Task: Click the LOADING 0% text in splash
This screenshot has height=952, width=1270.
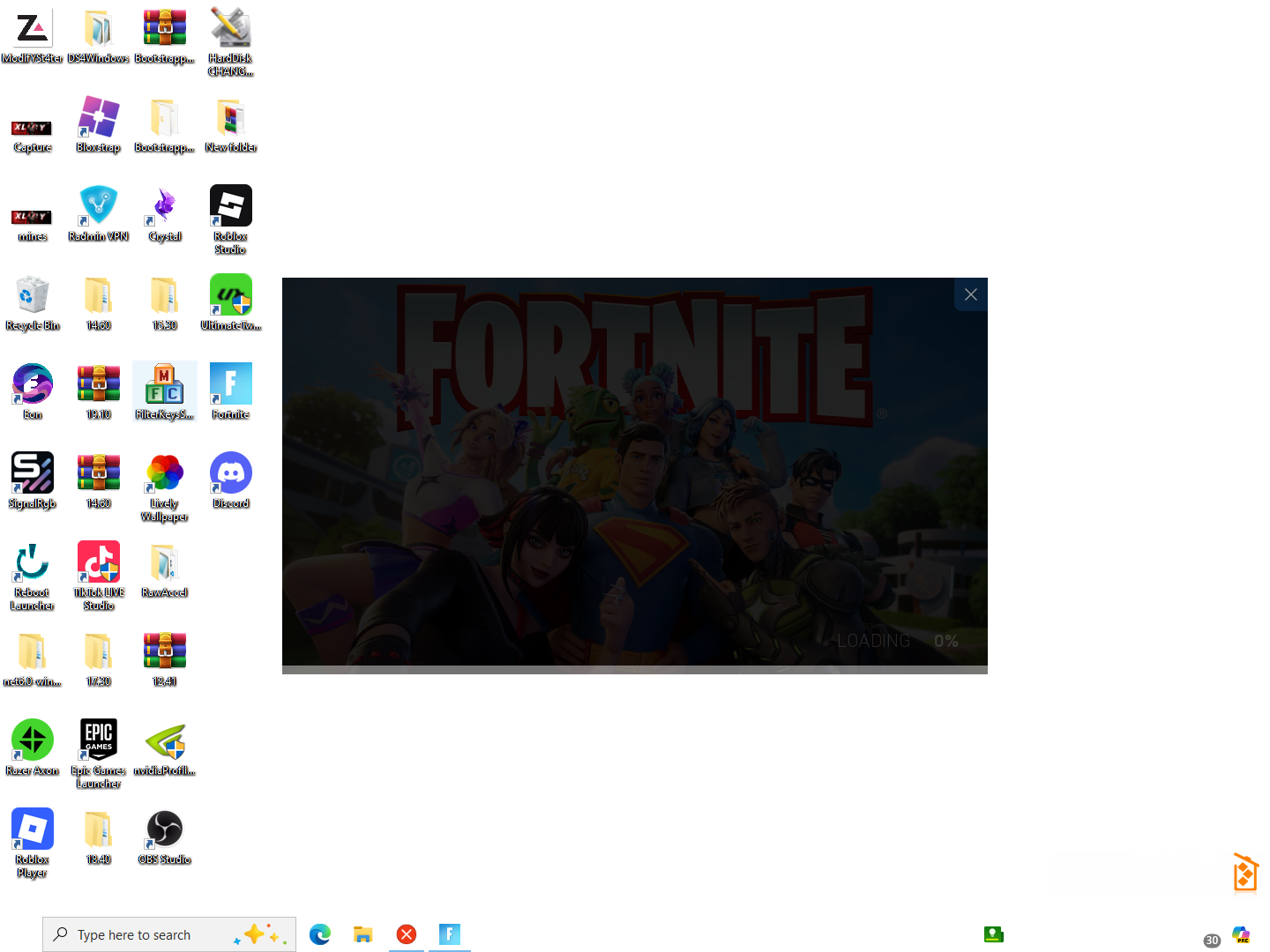Action: tap(898, 641)
